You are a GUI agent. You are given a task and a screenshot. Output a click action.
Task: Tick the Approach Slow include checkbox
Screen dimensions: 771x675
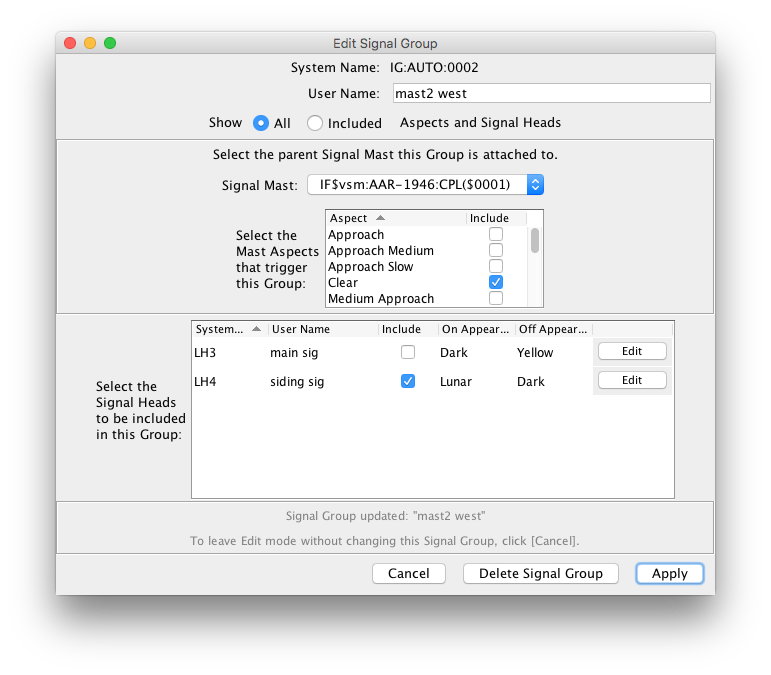[x=496, y=267]
